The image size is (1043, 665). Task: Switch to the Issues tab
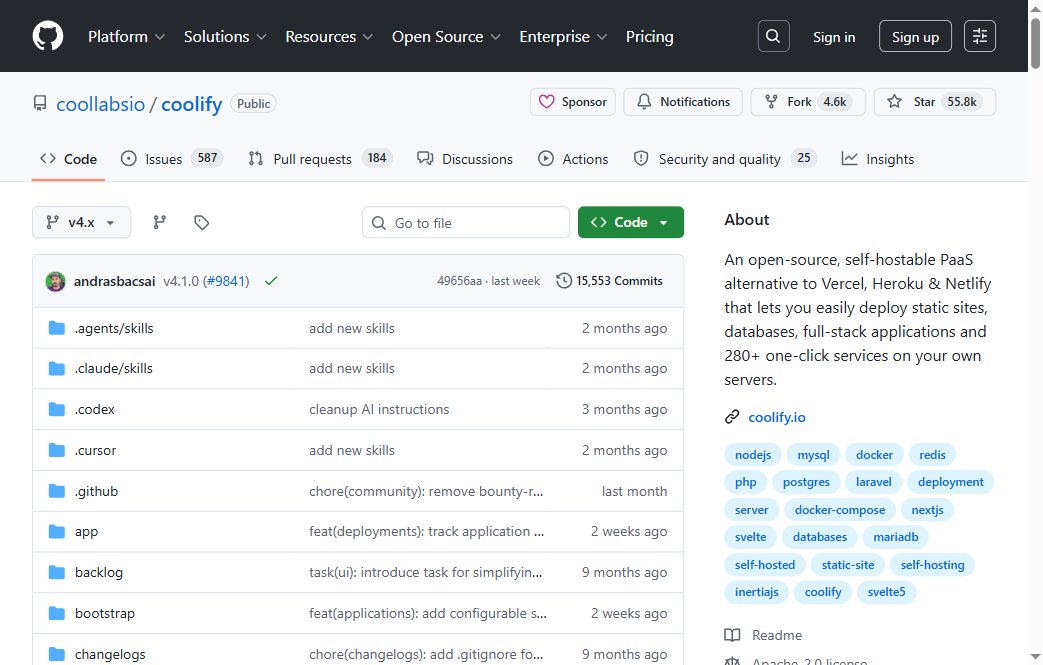172,159
